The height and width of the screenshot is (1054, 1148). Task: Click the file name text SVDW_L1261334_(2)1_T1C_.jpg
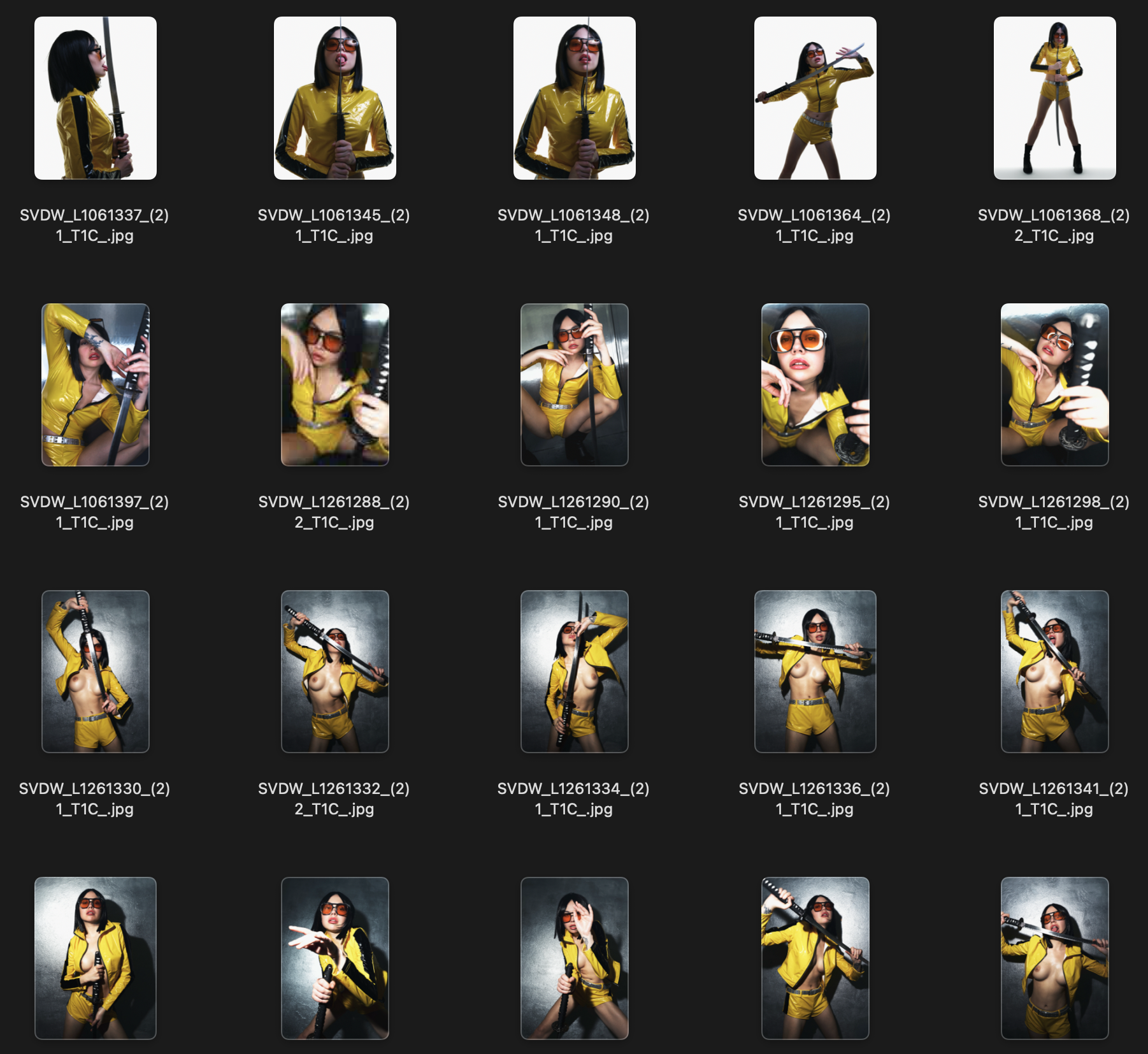[x=573, y=799]
